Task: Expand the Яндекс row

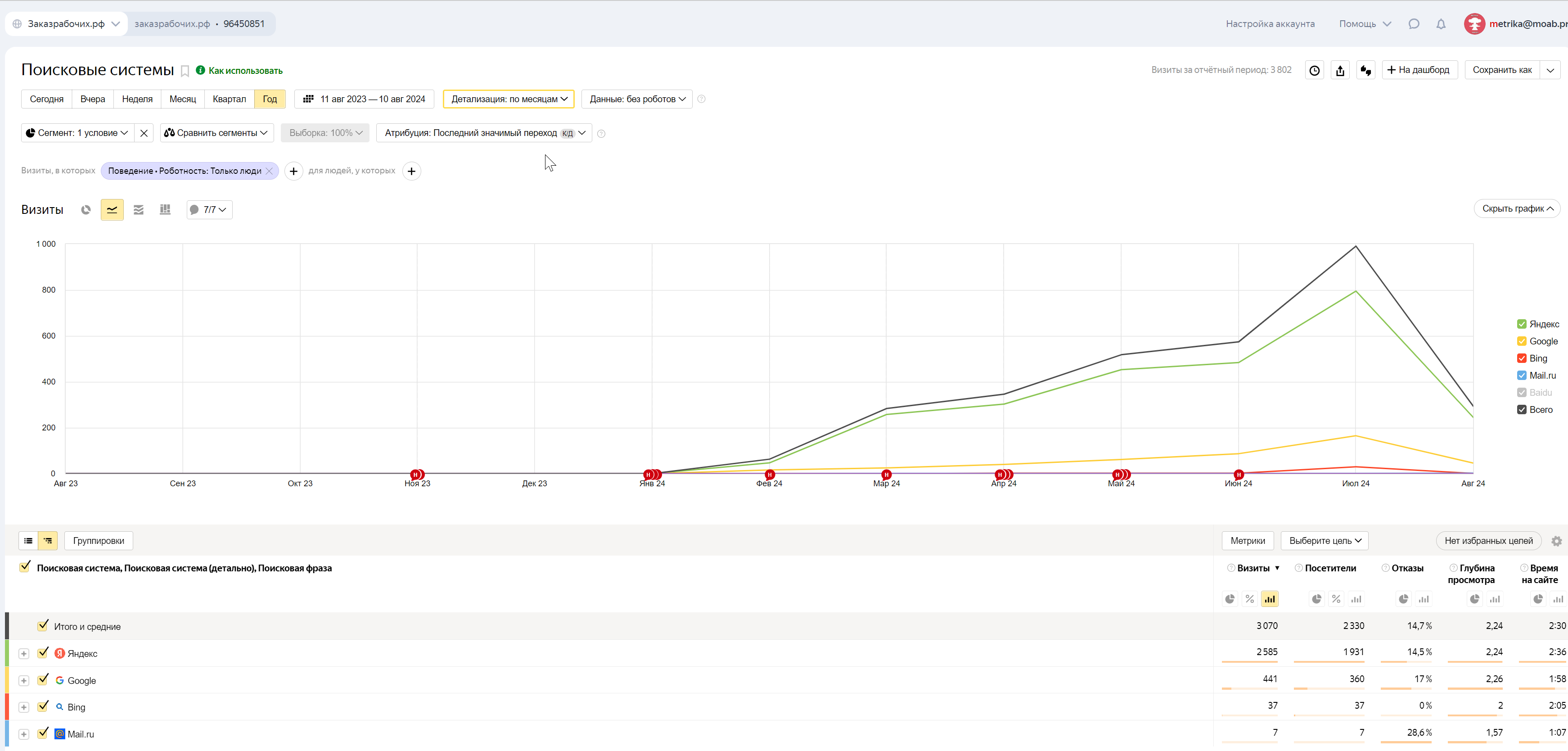Action: [x=24, y=654]
